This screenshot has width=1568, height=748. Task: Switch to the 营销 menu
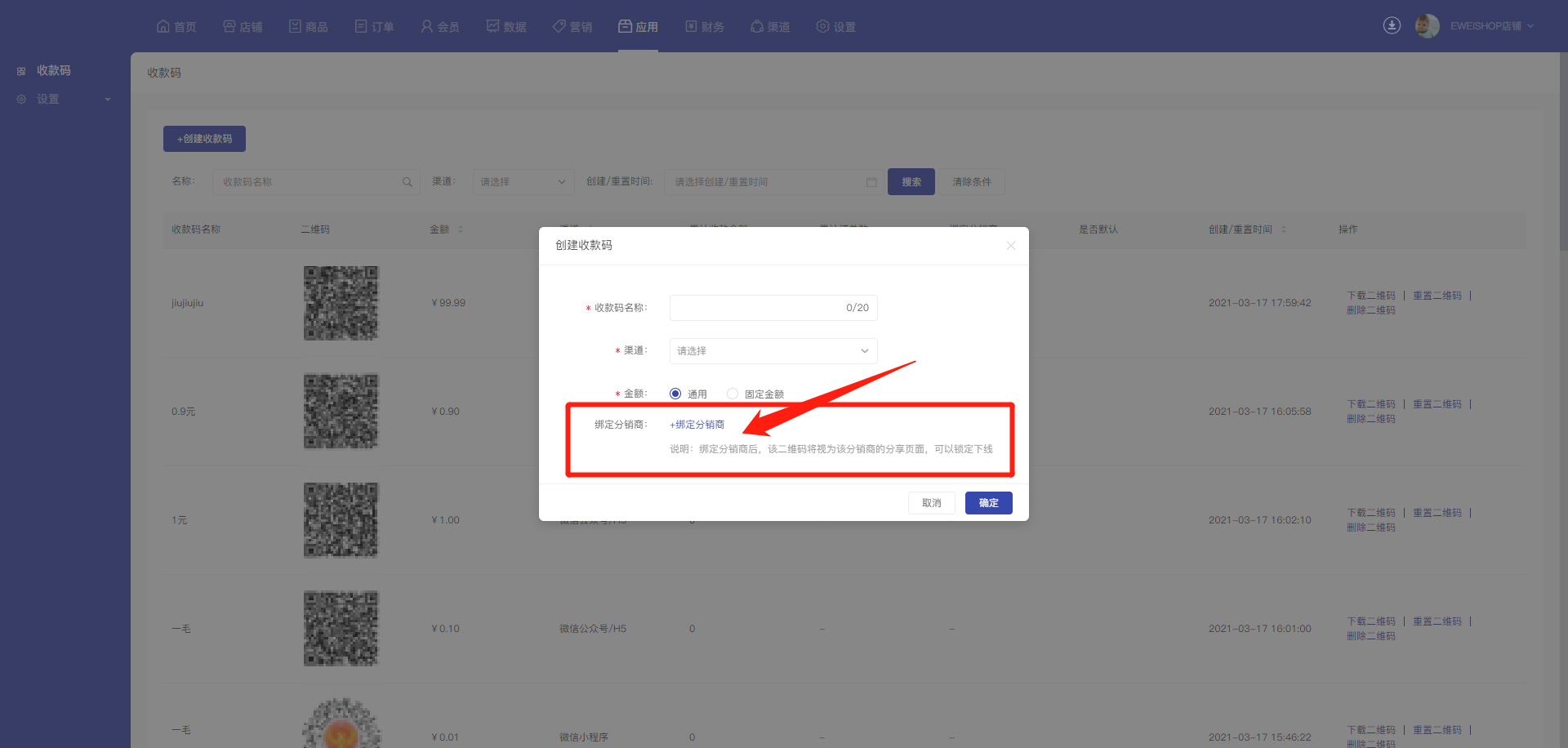click(572, 27)
